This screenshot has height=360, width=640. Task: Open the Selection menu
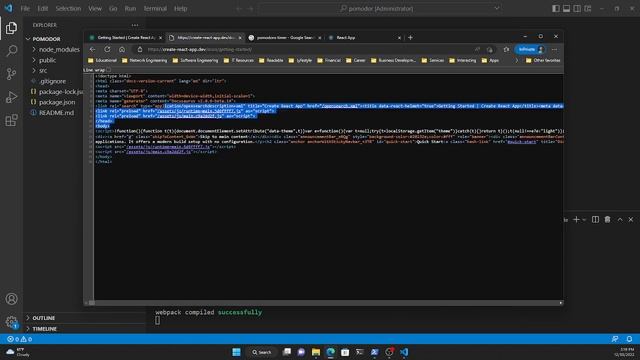(68, 8)
